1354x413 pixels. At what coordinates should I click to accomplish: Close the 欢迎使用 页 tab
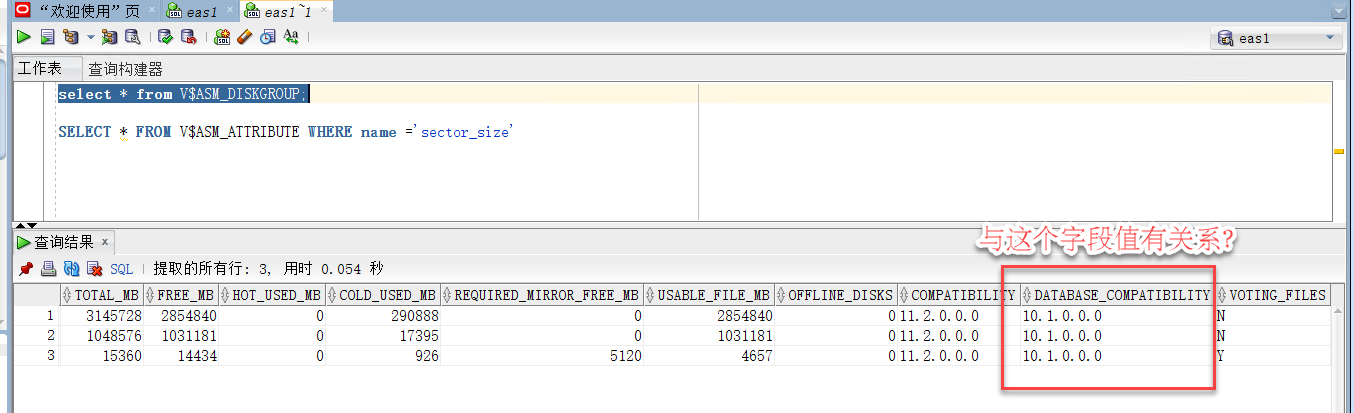click(x=151, y=12)
